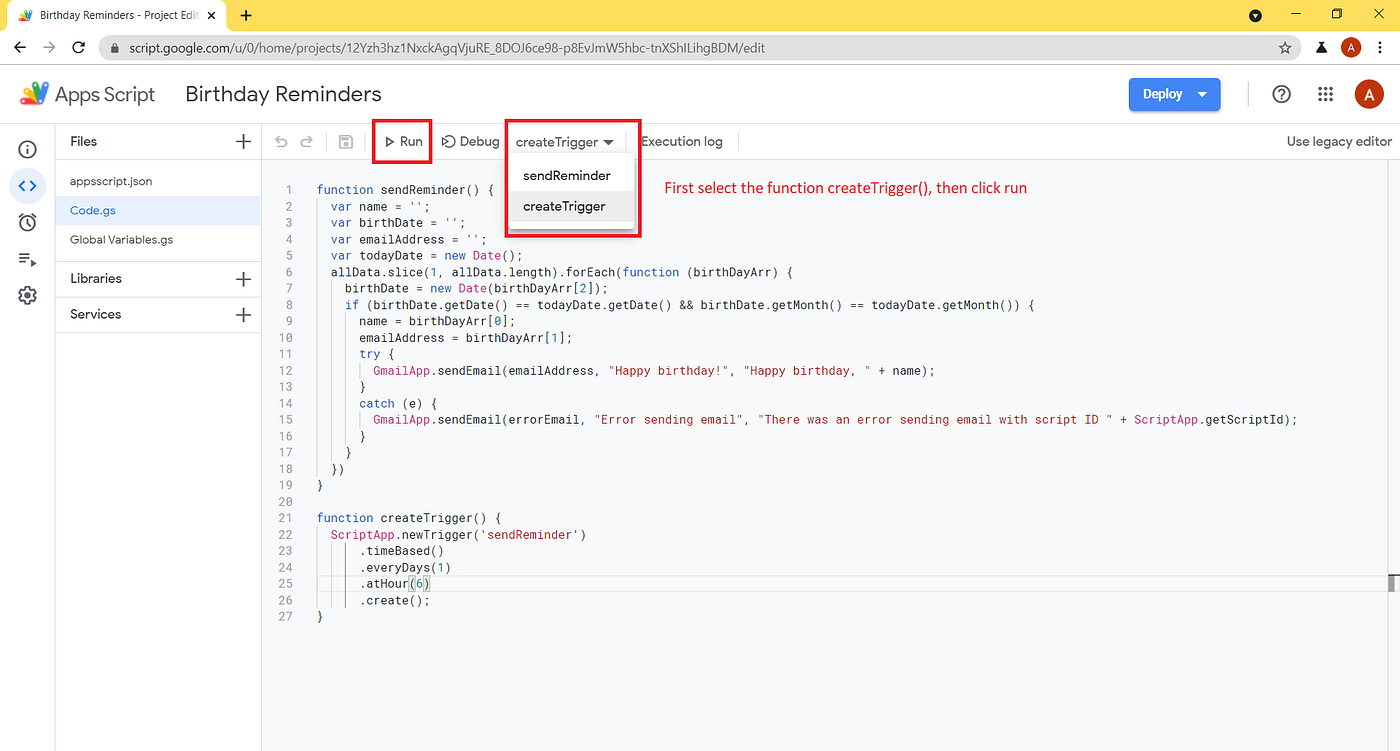Run the createTrigger function
This screenshot has width=1400, height=751.
[401, 141]
